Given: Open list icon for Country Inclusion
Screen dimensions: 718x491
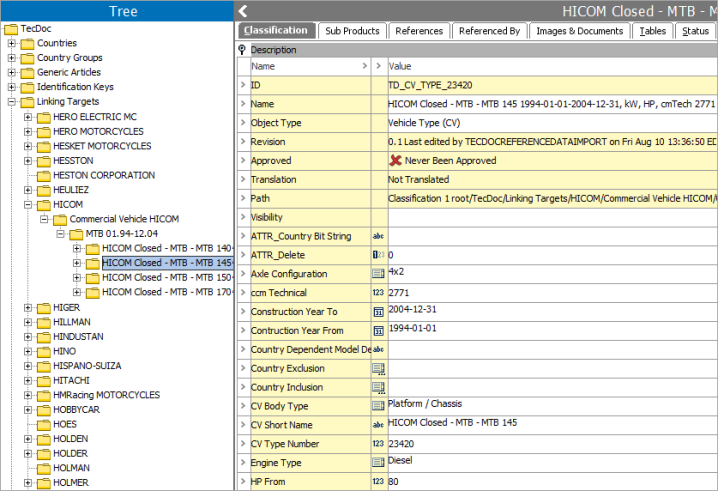Looking at the screenshot, I should [x=378, y=387].
